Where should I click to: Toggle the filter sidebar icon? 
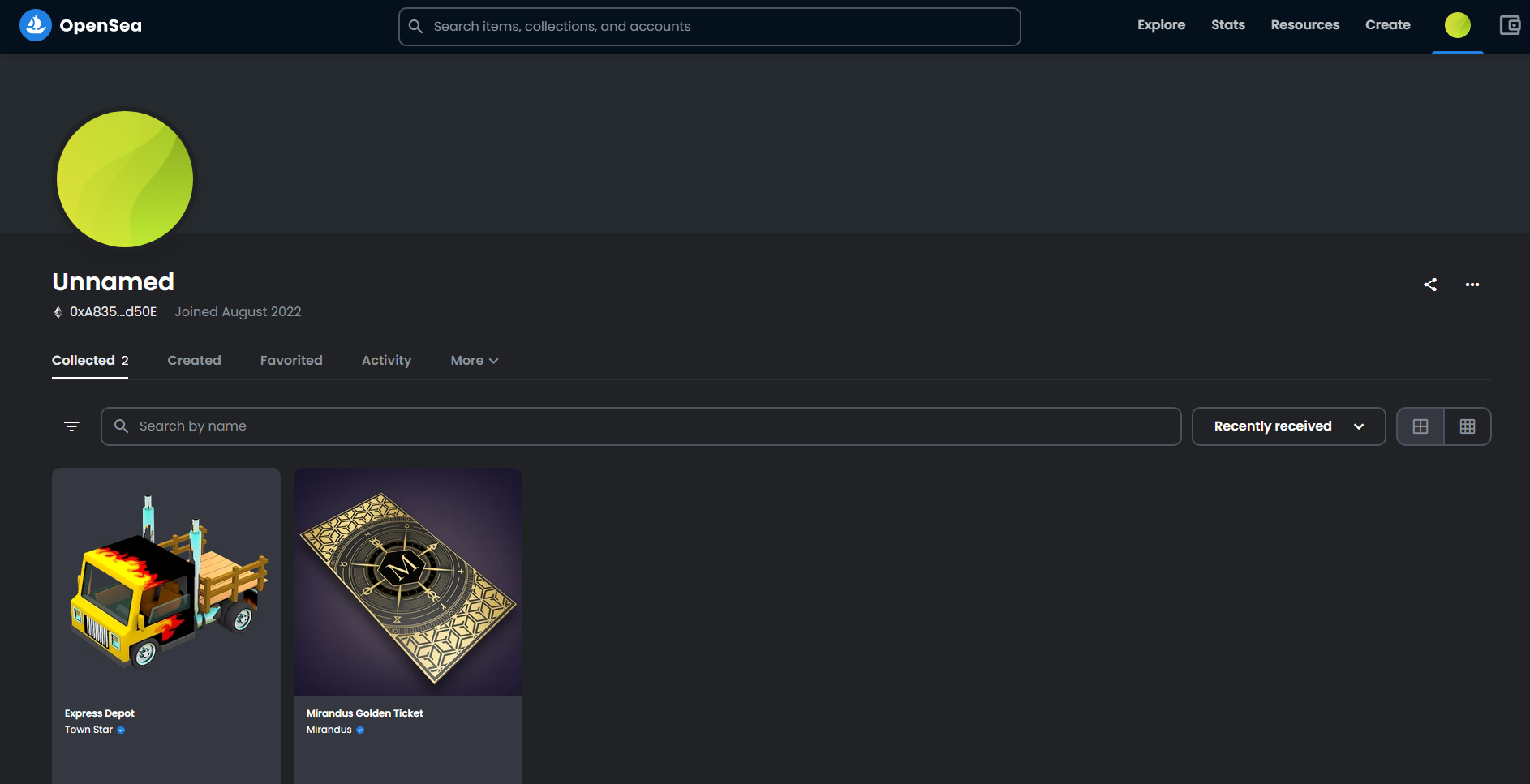[71, 426]
